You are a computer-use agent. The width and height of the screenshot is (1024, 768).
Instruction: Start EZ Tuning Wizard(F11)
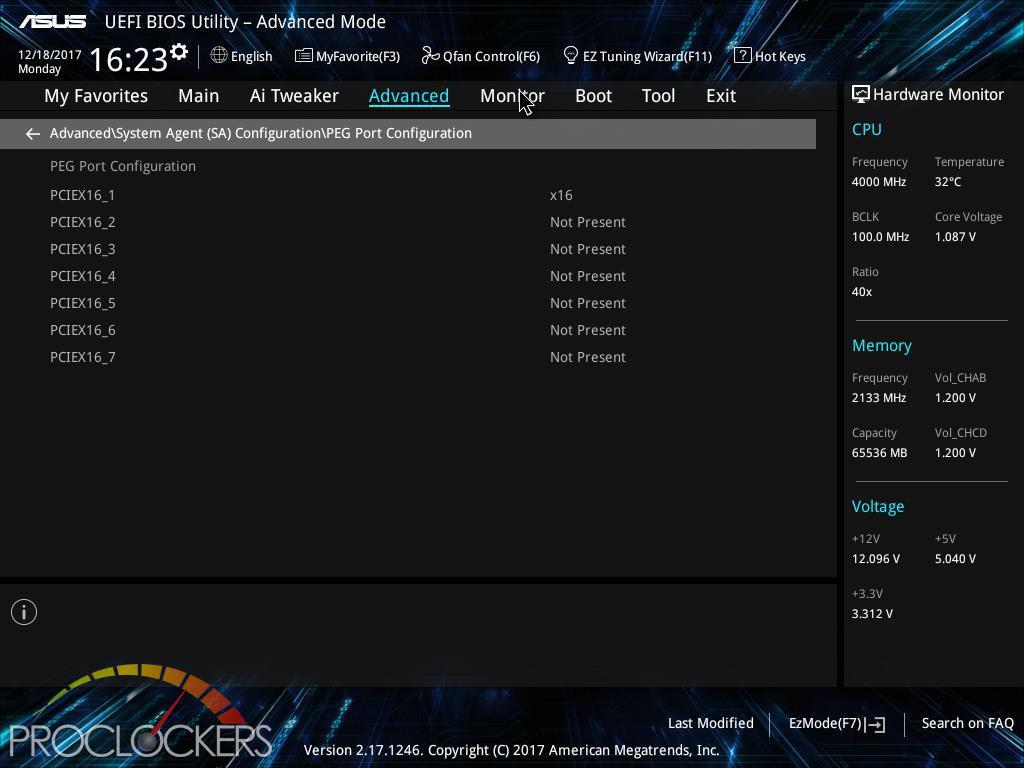(x=647, y=57)
